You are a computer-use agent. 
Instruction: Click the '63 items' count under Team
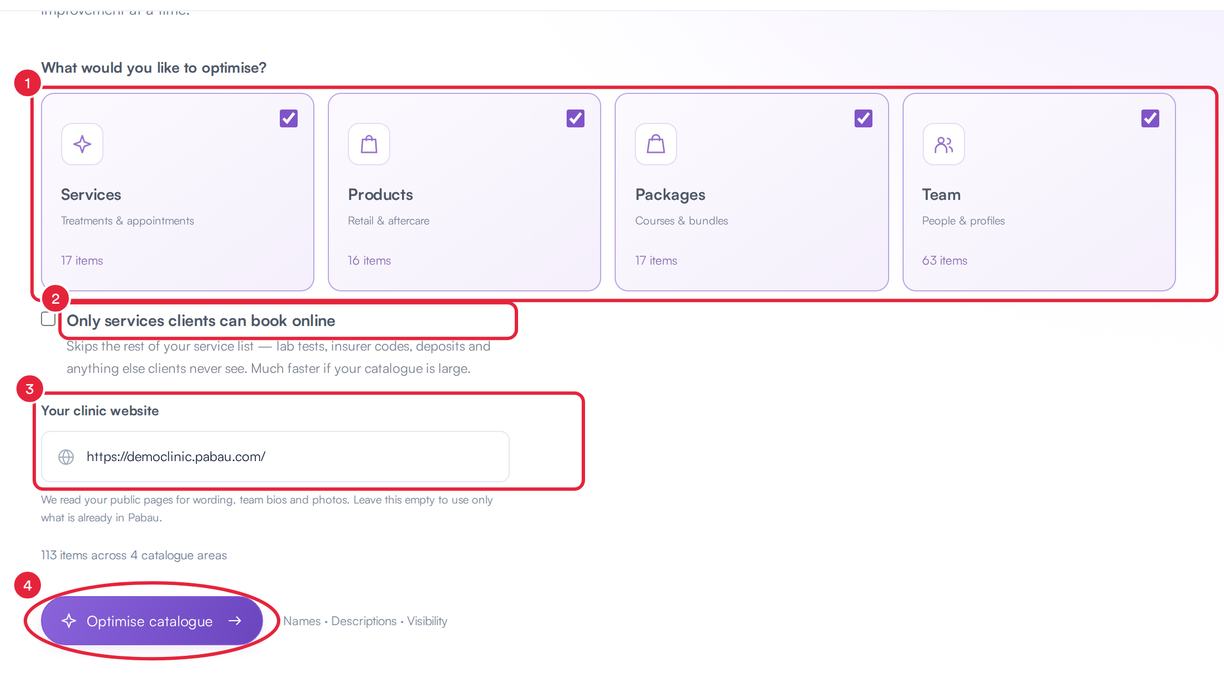click(x=944, y=260)
